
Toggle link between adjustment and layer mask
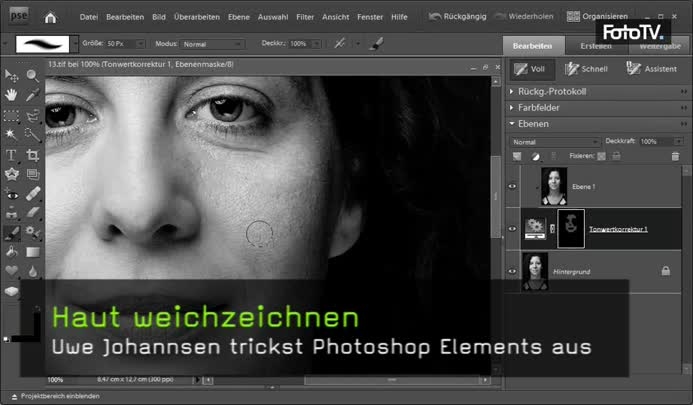point(552,229)
